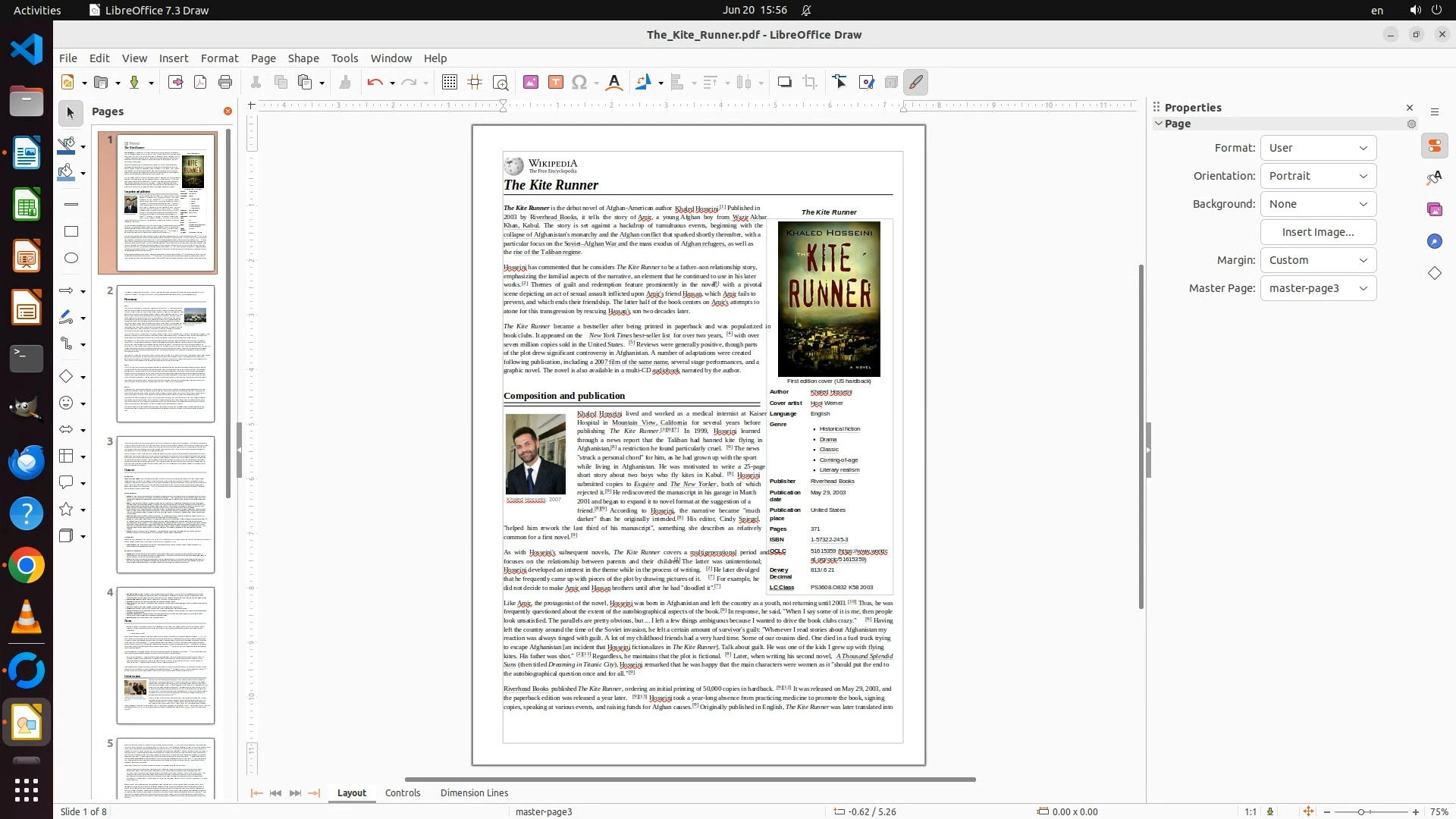Click the Crop Image tool icon
Screen dimensions: 1456x819
pyautogui.click(x=810, y=82)
